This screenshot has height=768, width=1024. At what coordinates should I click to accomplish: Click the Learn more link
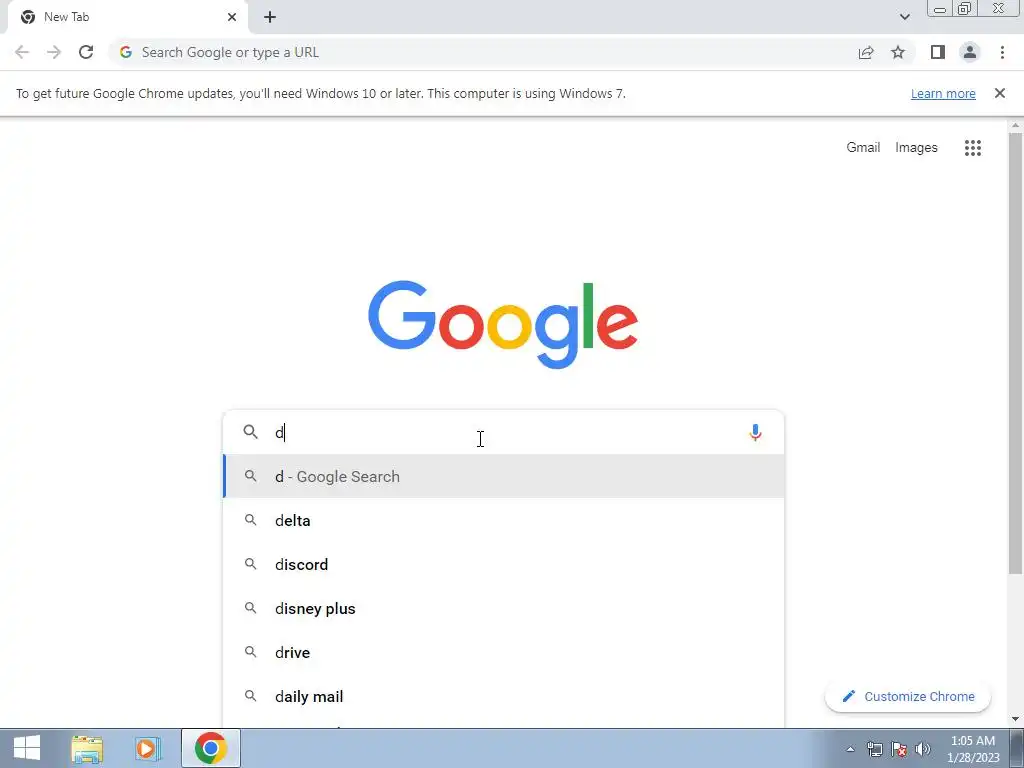click(943, 93)
